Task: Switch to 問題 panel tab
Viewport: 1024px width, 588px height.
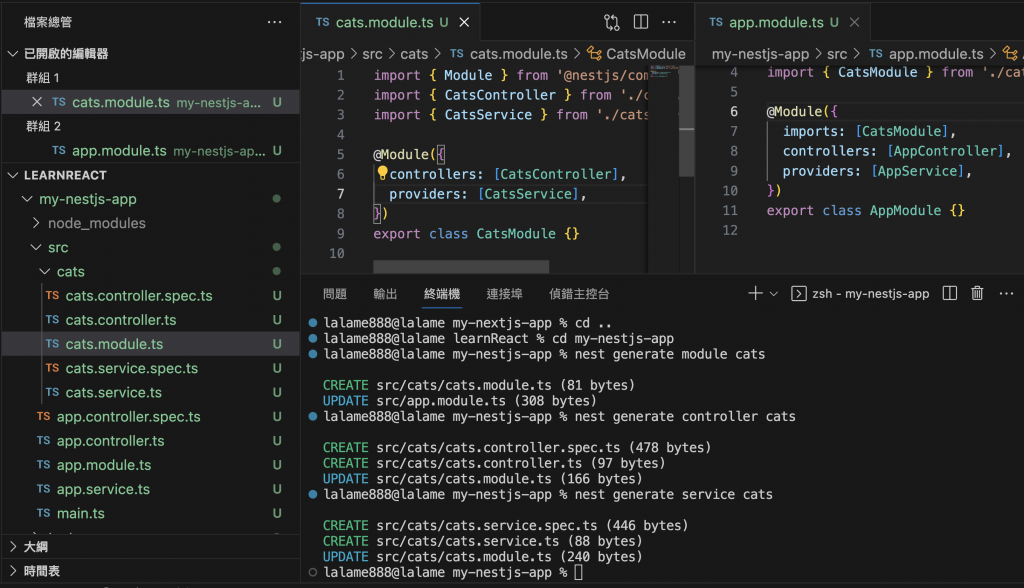Action: (x=335, y=294)
